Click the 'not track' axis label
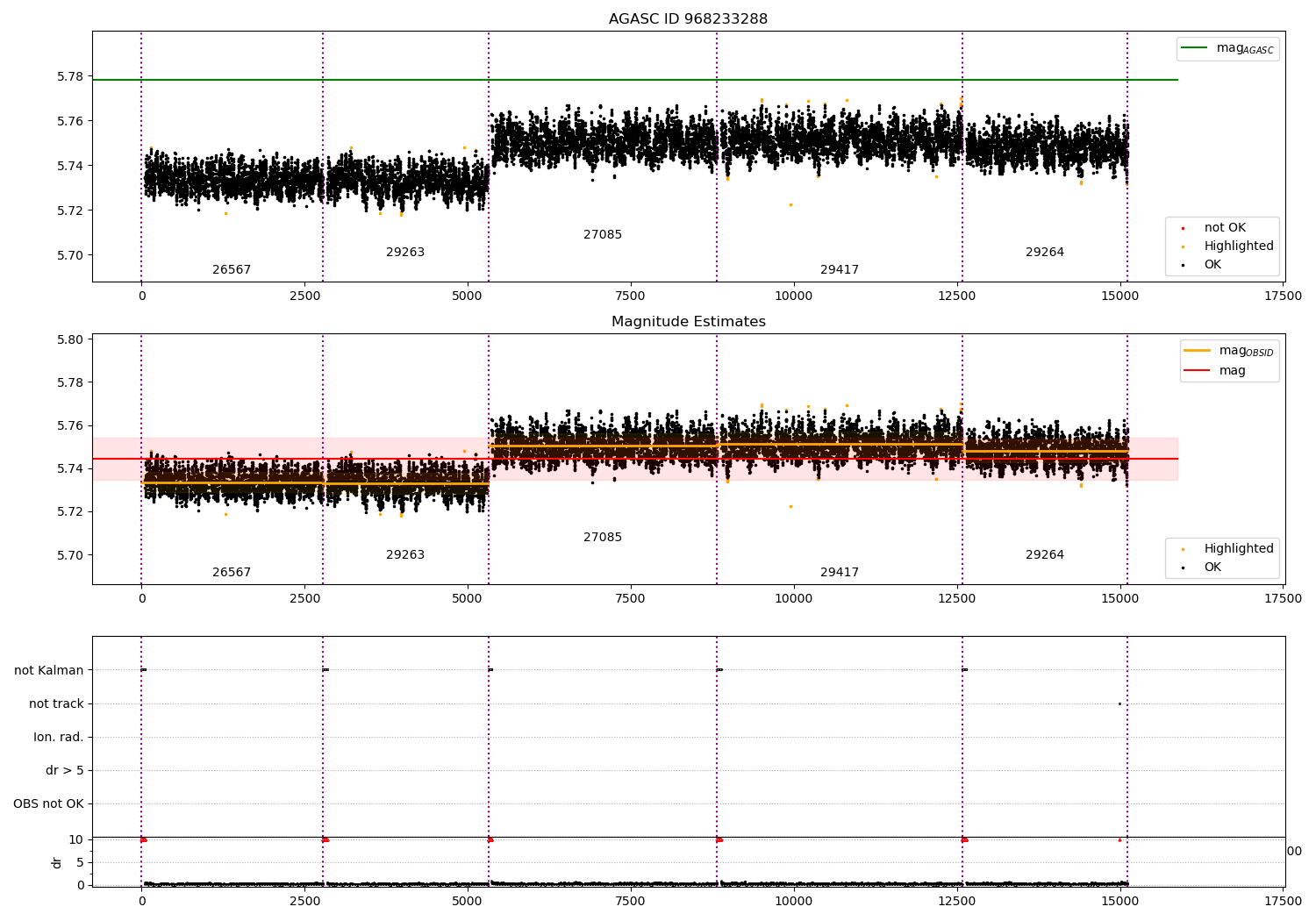Screen dimensions: 1316x921 (x=56, y=703)
